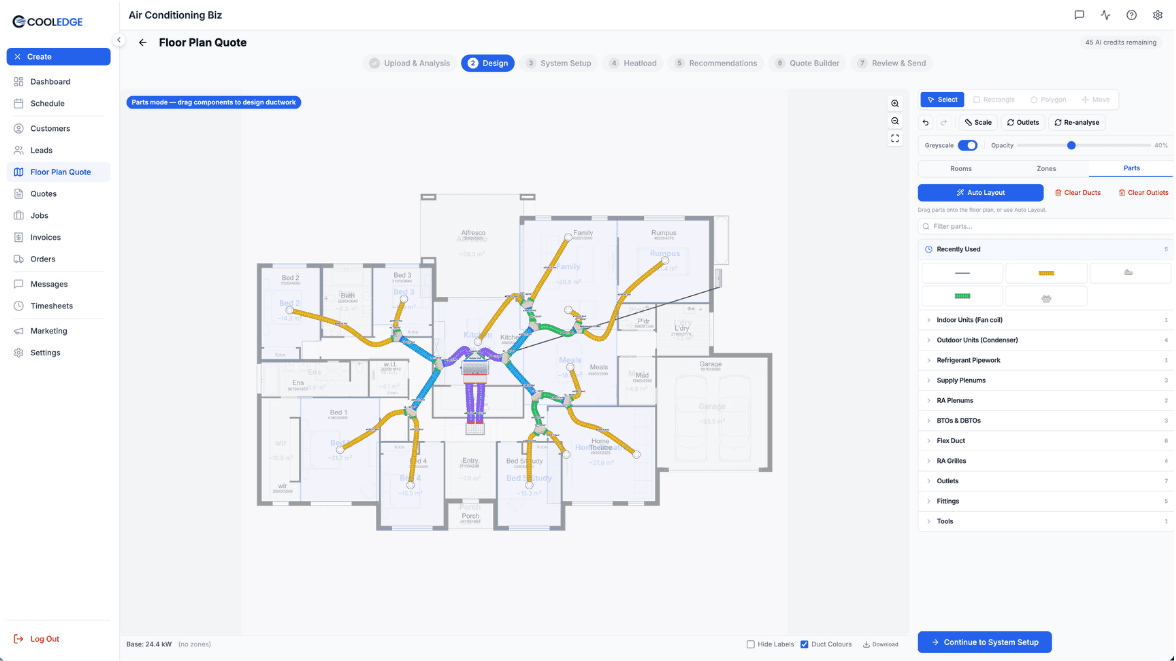Screen dimensions: 1176x661
Task: Run Auto Layout for ductwork
Action: 980,192
